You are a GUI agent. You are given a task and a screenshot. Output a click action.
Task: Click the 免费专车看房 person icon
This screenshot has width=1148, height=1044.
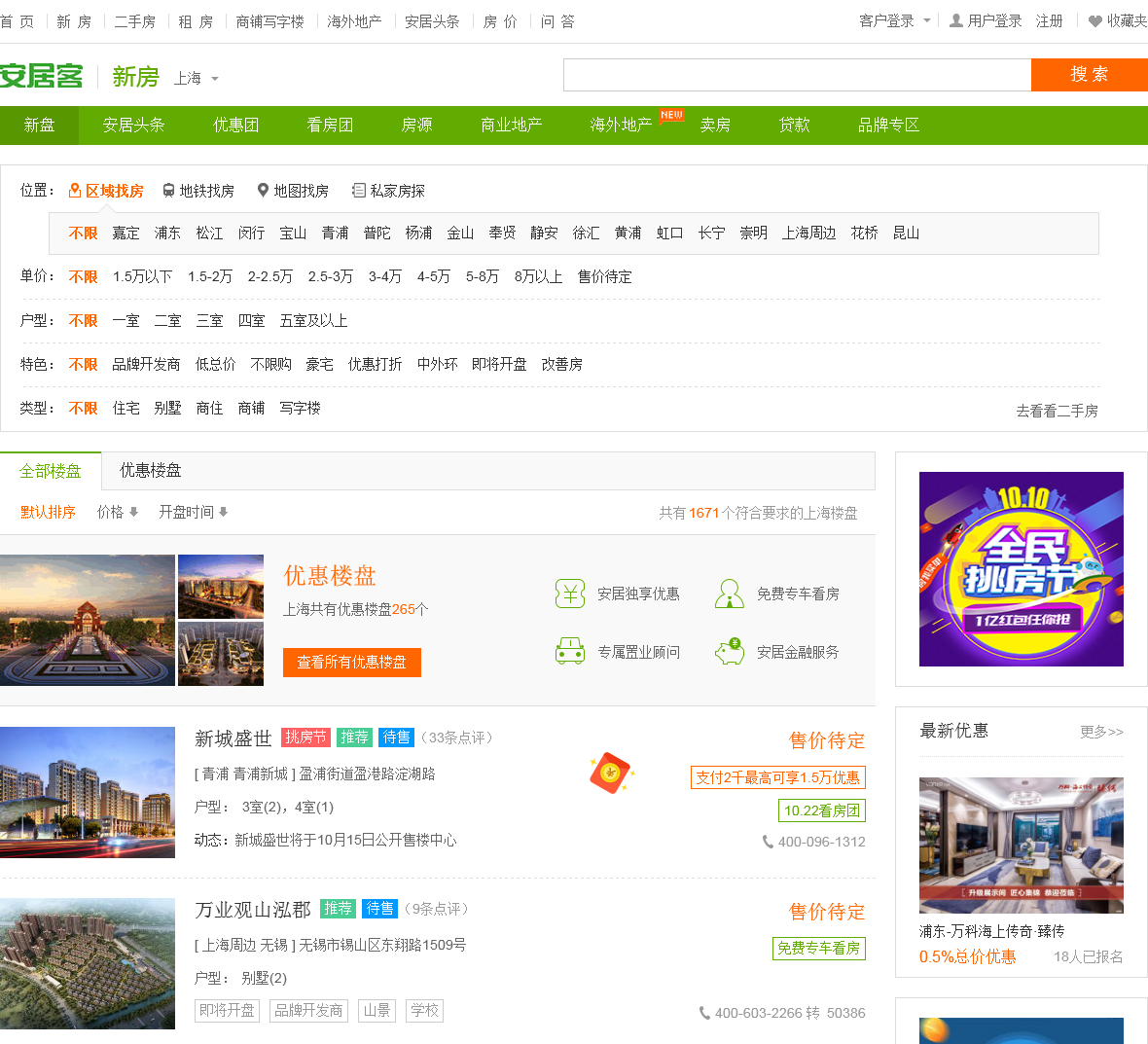click(x=730, y=594)
